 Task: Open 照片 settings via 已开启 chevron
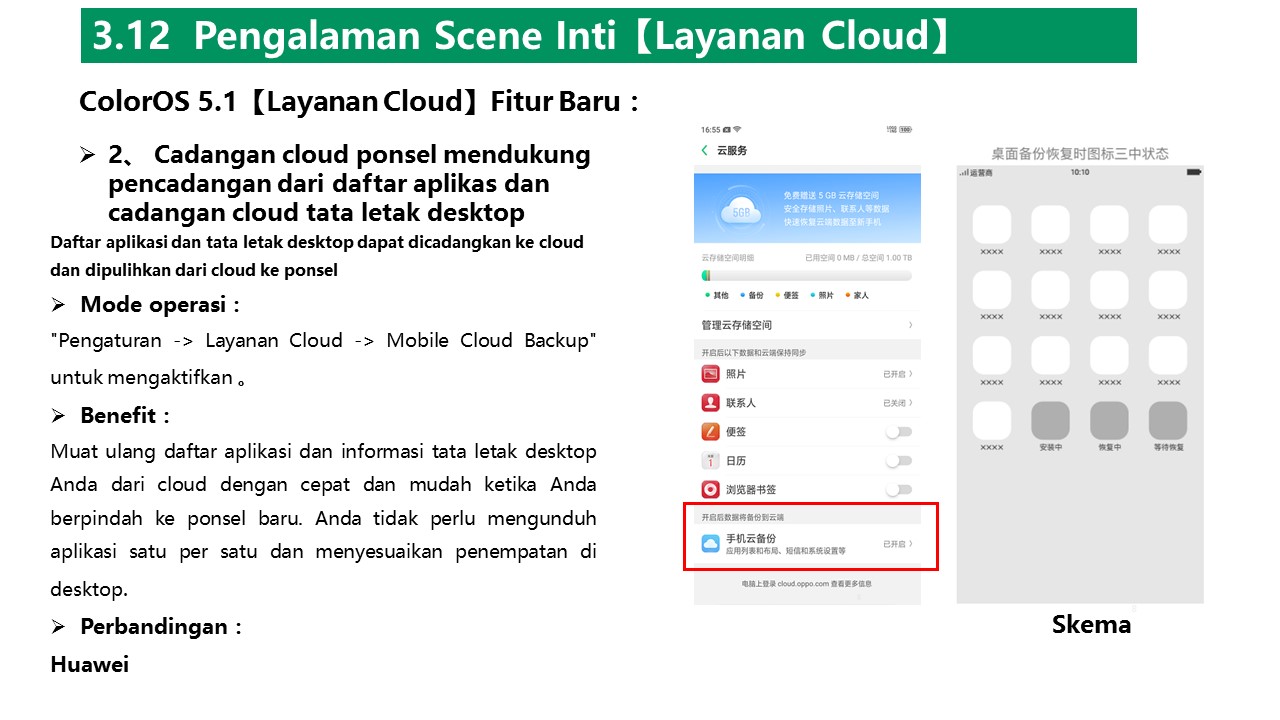909,374
